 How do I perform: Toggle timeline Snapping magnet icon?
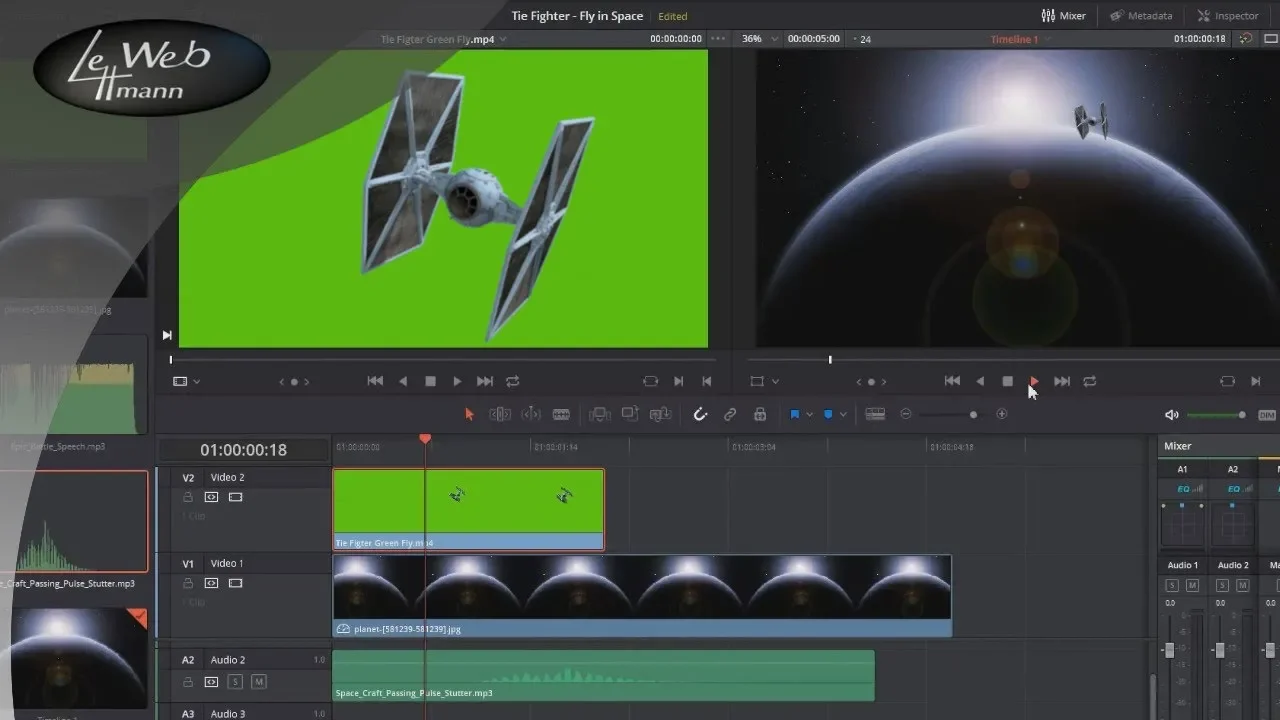click(700, 414)
